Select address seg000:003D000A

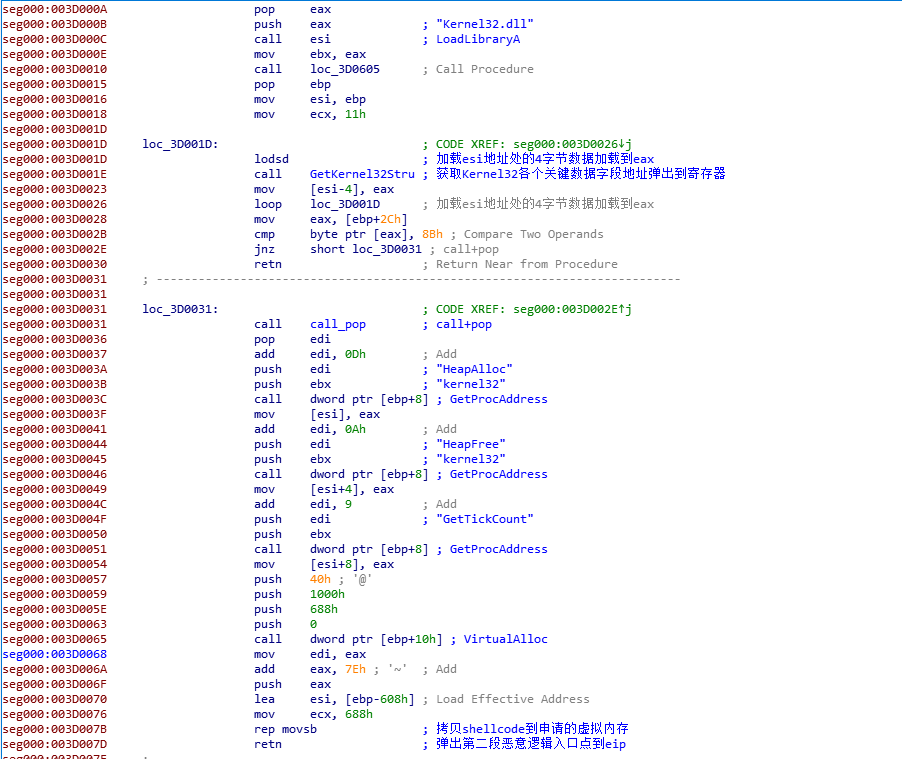(55, 9)
